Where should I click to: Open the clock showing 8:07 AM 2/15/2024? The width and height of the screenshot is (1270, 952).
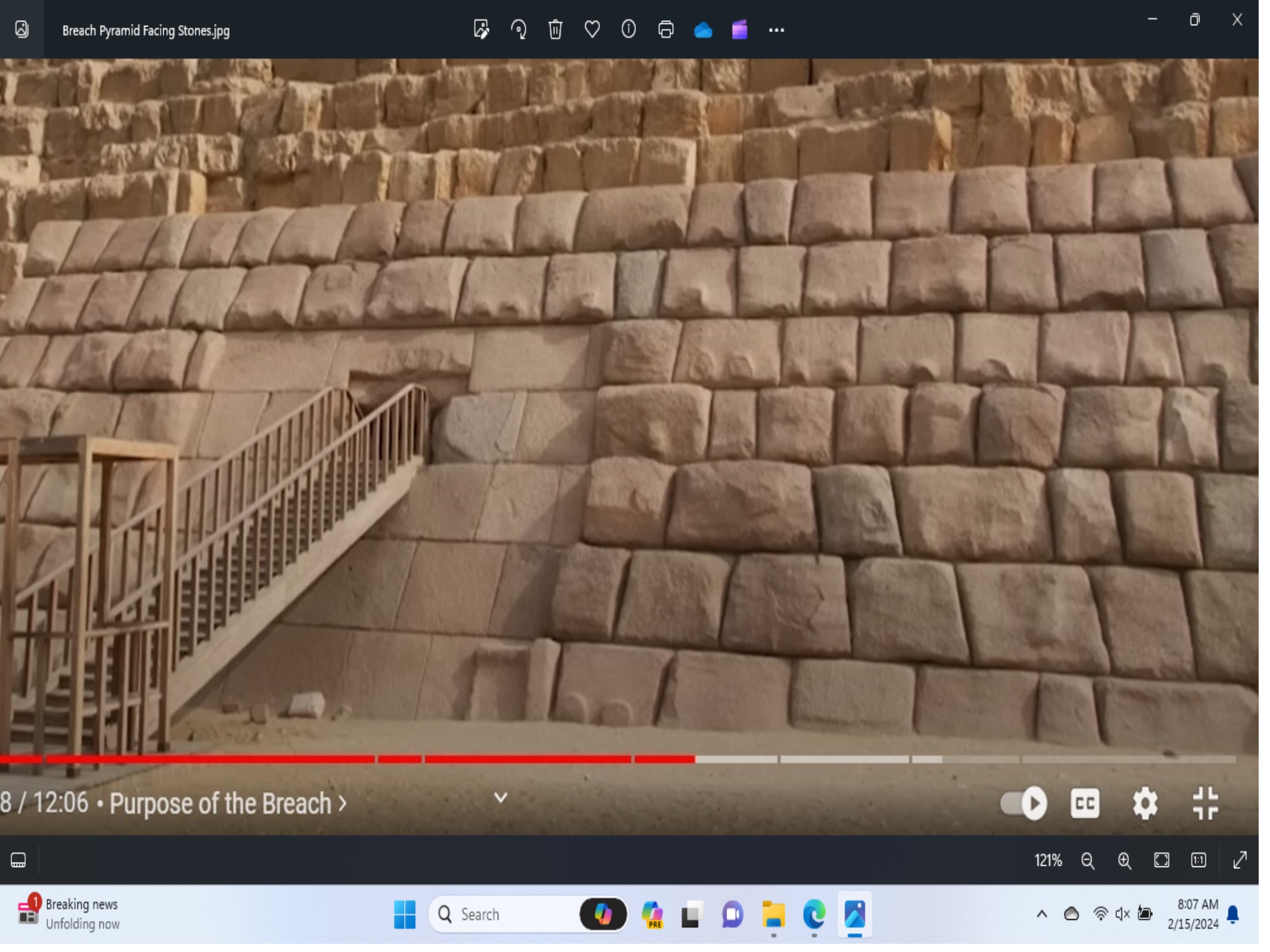pos(1204,922)
